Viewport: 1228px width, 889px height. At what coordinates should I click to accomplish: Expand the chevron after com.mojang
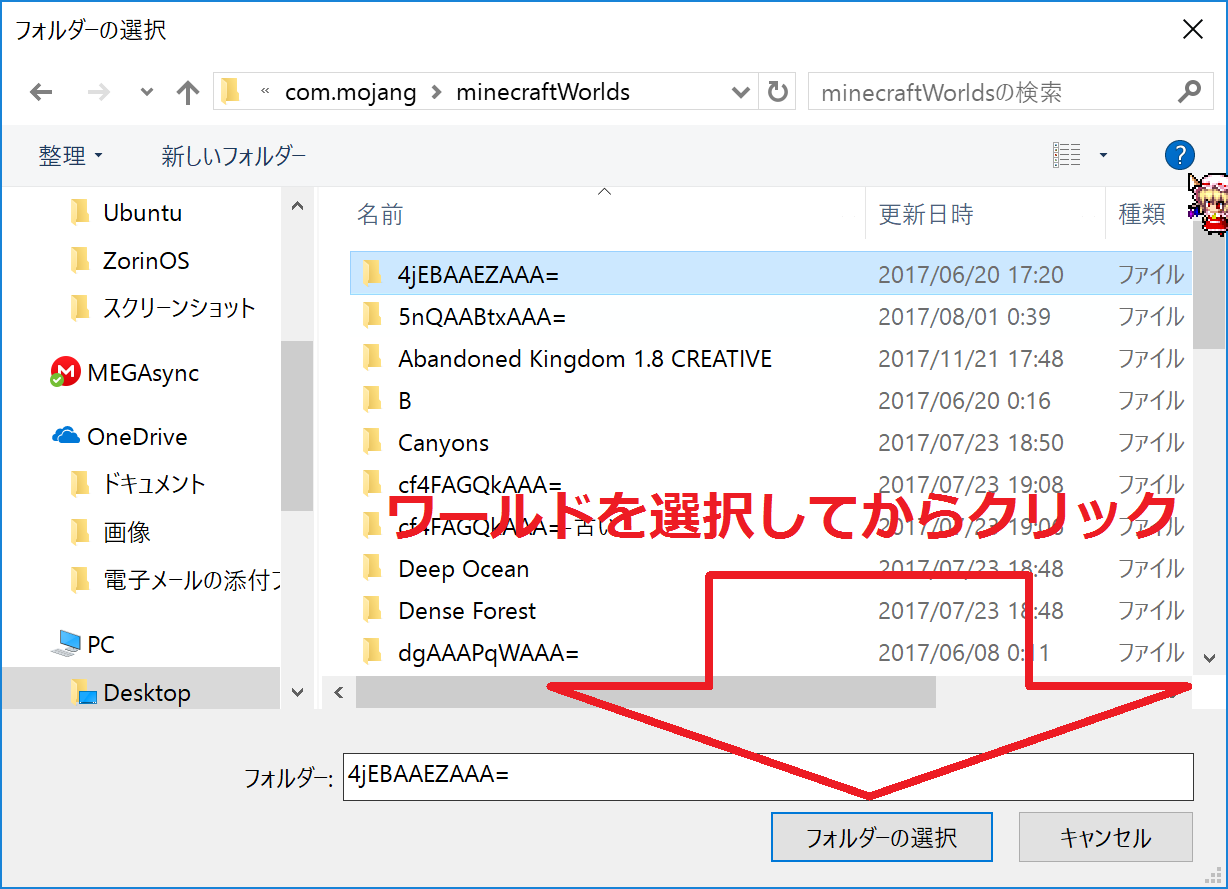pyautogui.click(x=436, y=93)
